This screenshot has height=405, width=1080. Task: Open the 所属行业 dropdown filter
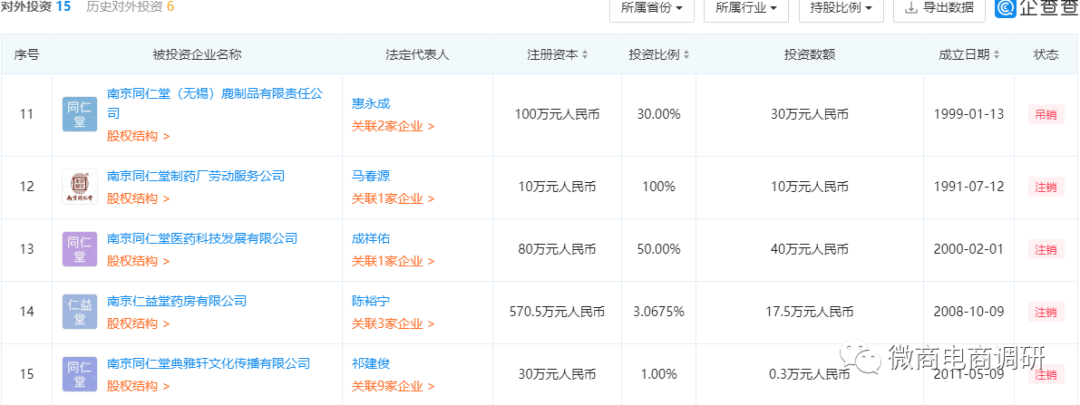[x=747, y=8]
